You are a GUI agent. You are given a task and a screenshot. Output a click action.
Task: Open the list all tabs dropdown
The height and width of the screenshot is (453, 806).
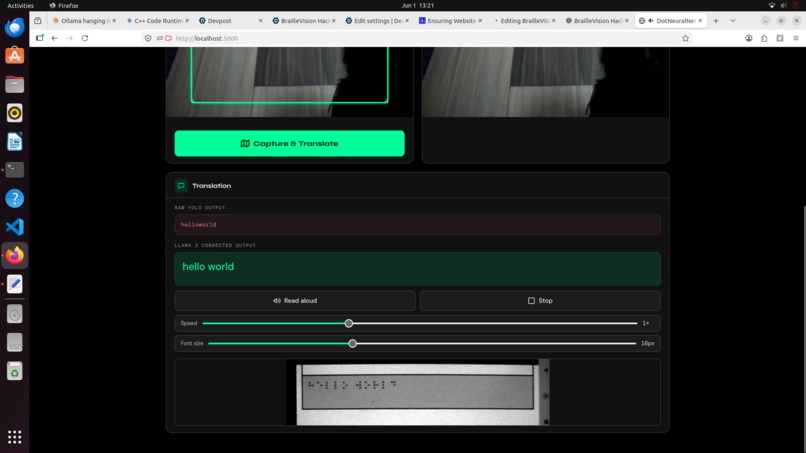click(733, 21)
